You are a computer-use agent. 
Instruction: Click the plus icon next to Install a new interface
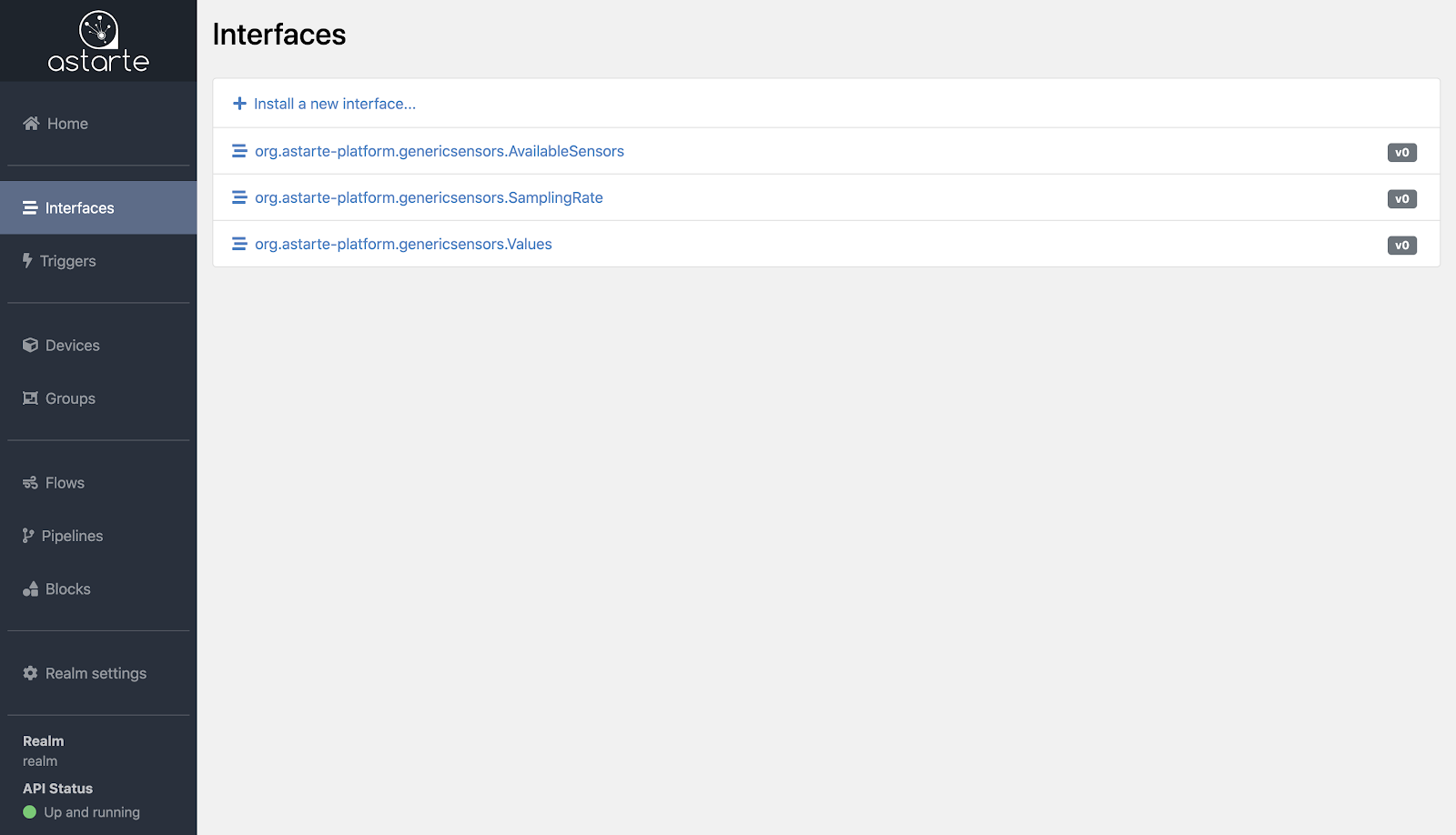click(x=239, y=103)
